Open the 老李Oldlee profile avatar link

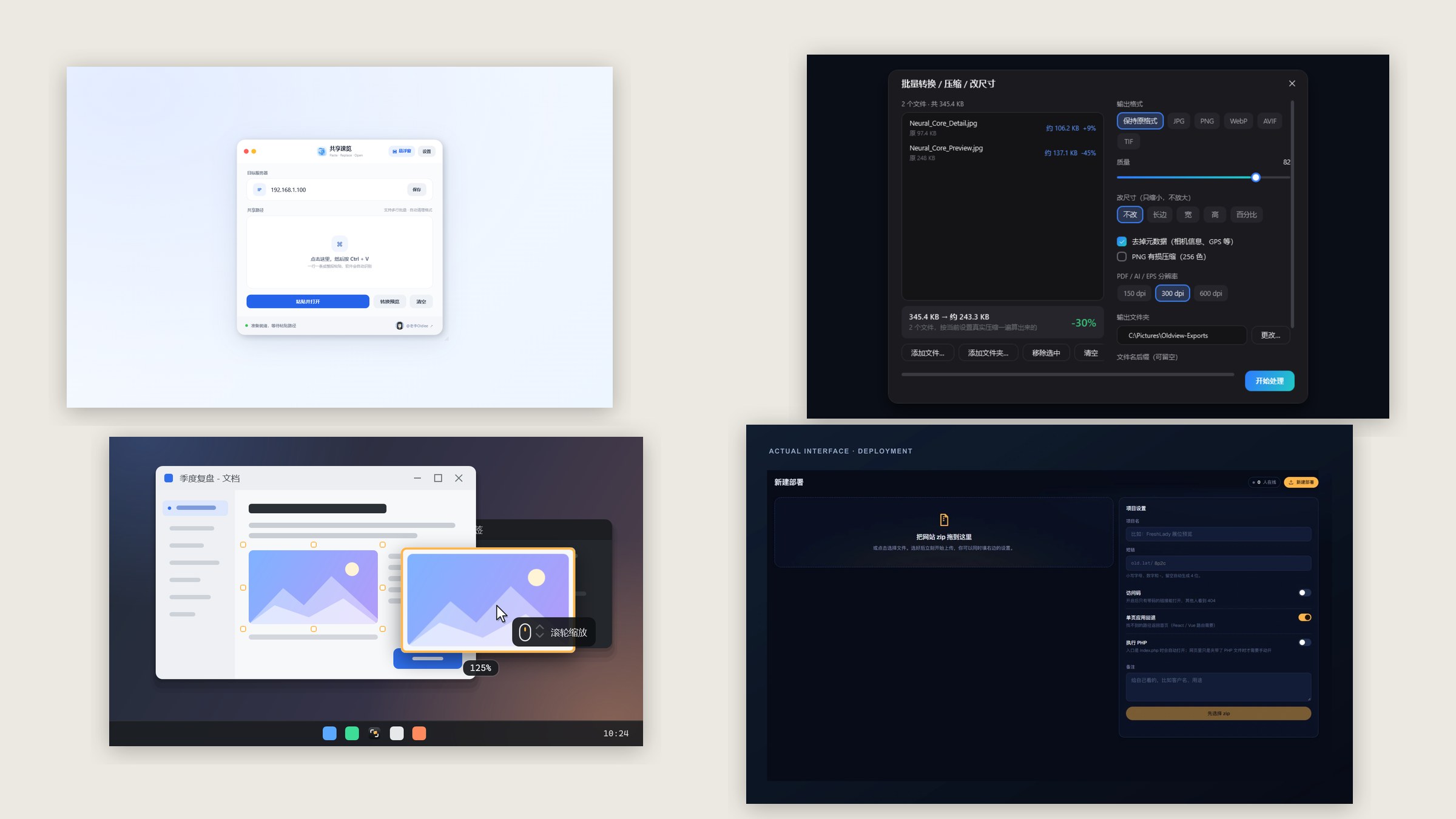click(399, 326)
